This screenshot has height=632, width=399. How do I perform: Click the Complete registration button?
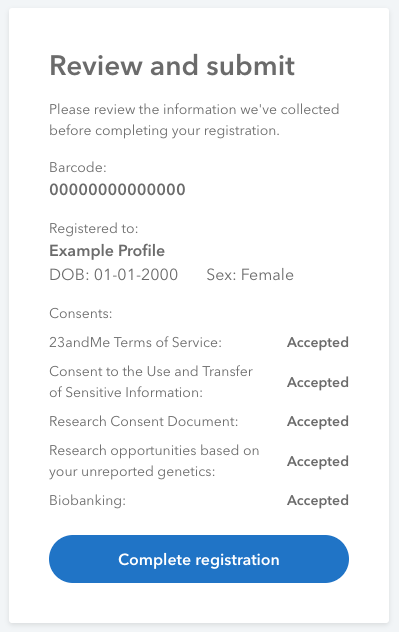(199, 559)
